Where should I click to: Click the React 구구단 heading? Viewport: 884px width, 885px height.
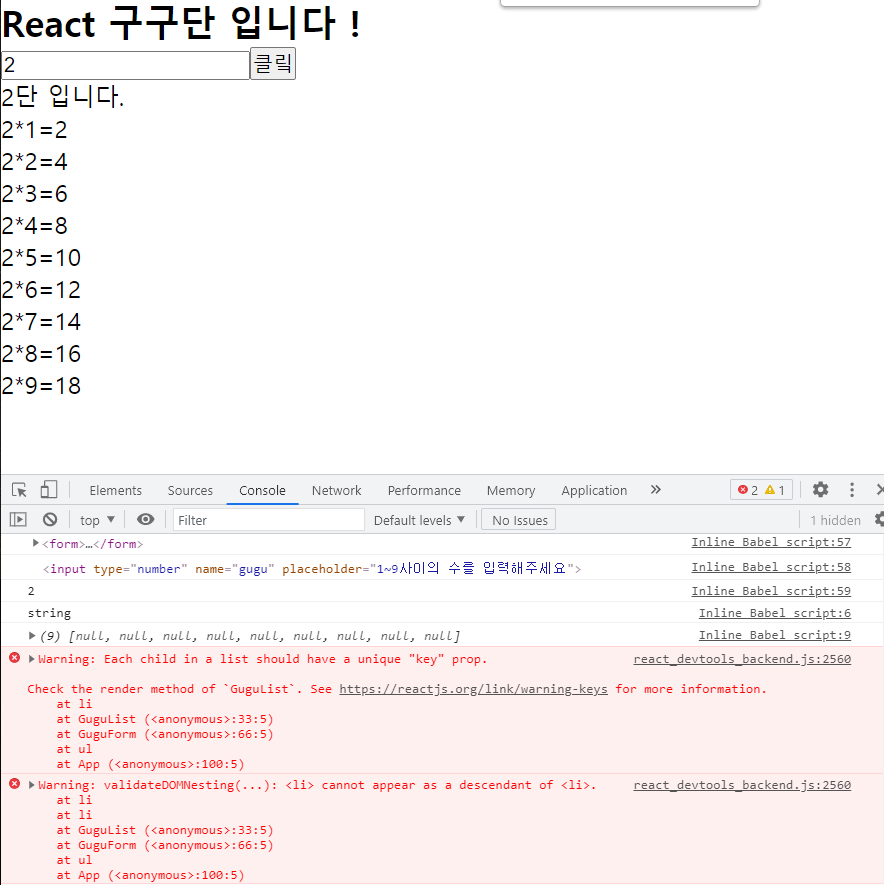click(x=181, y=24)
